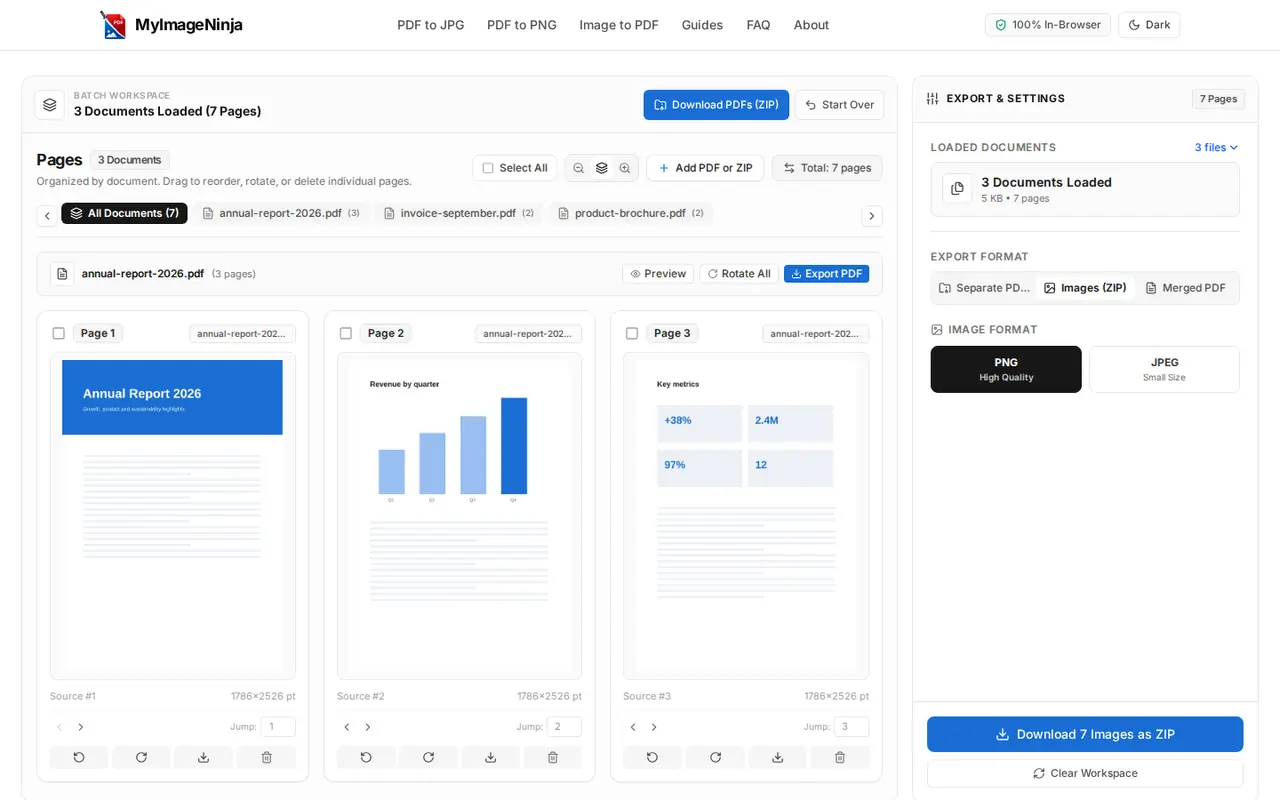Choose JPEG Small Size image format

click(x=1164, y=369)
